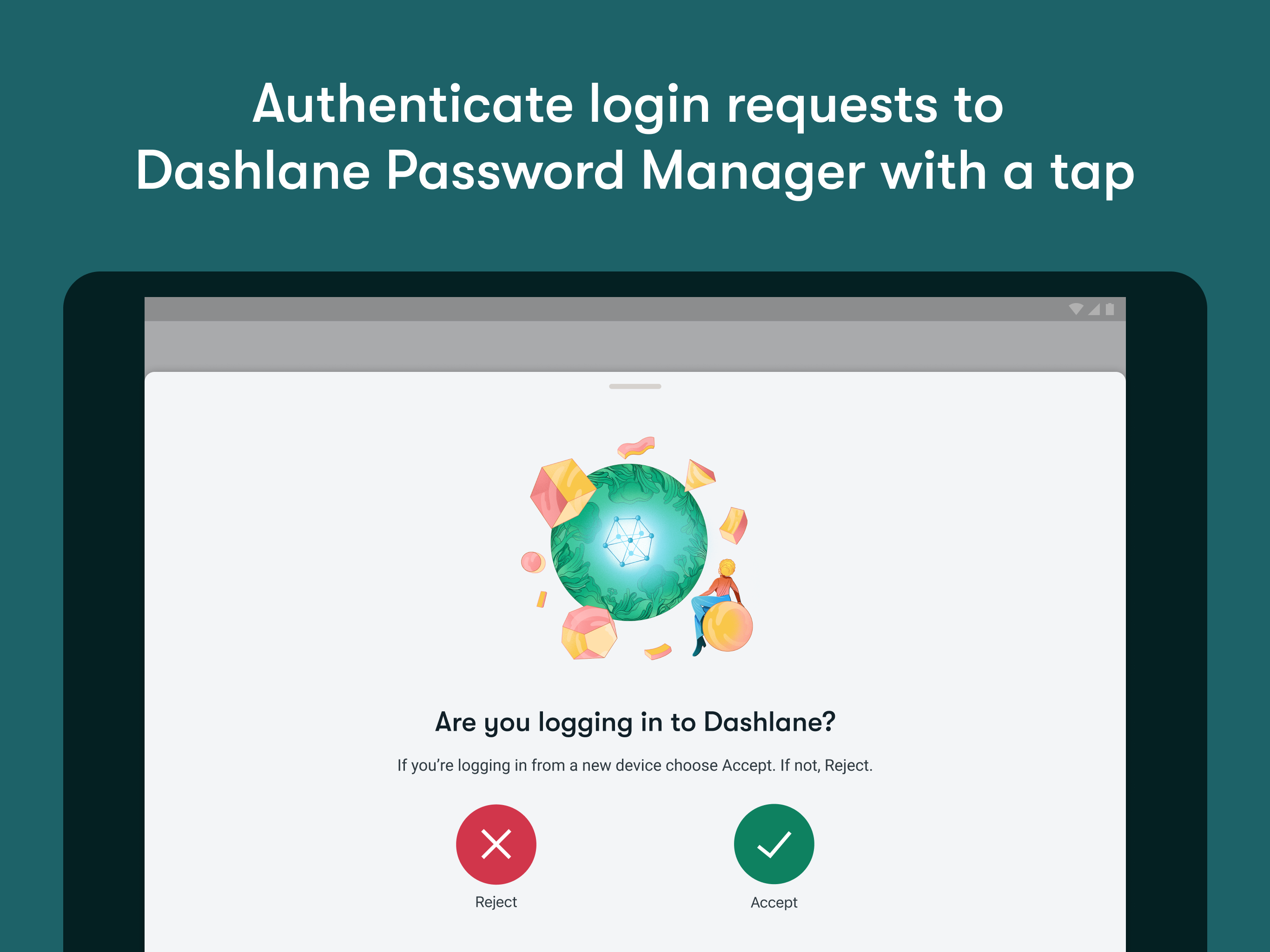
Task: Click the yellow pyramid shape near globe top
Action: pos(699,475)
